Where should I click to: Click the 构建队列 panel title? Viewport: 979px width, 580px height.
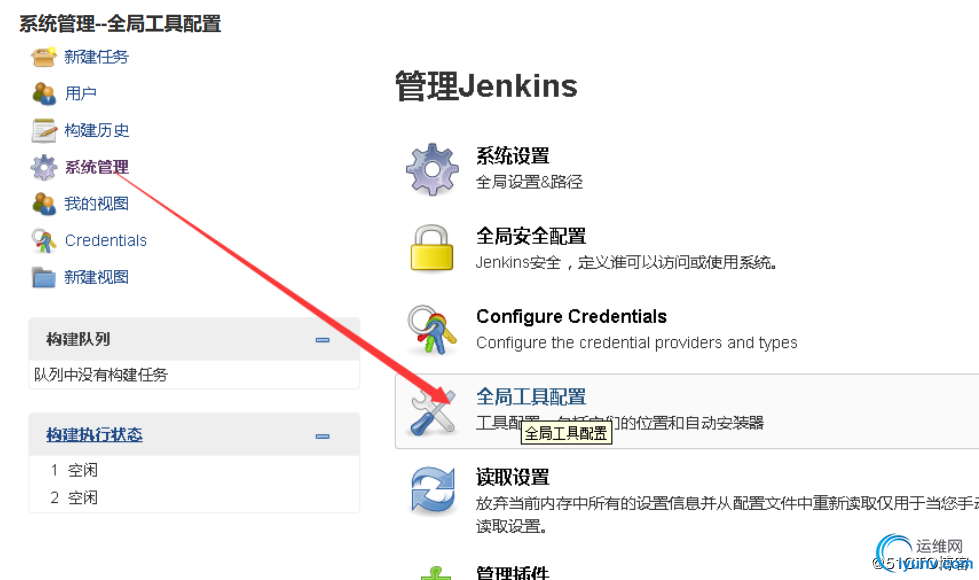(78, 339)
